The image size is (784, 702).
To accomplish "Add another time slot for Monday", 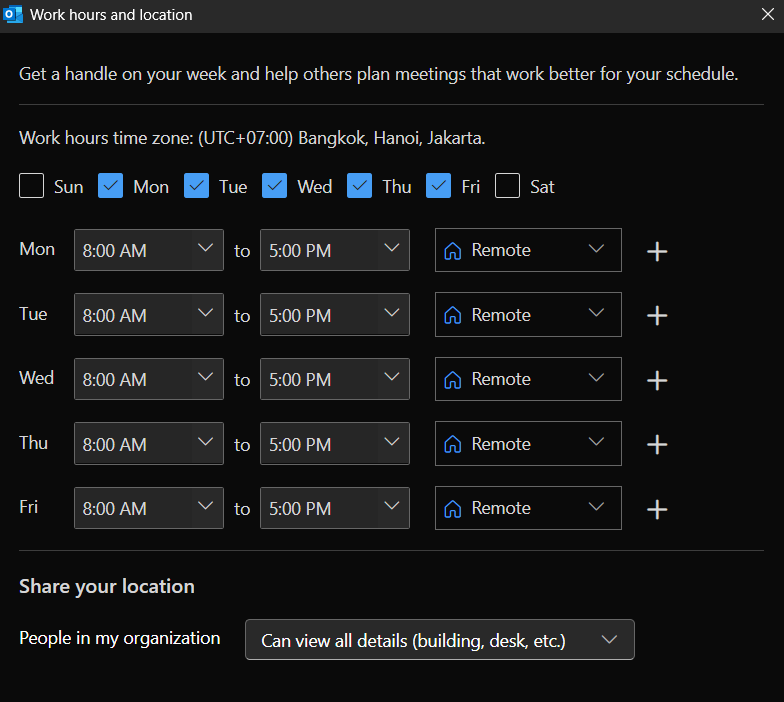I will coord(656,251).
